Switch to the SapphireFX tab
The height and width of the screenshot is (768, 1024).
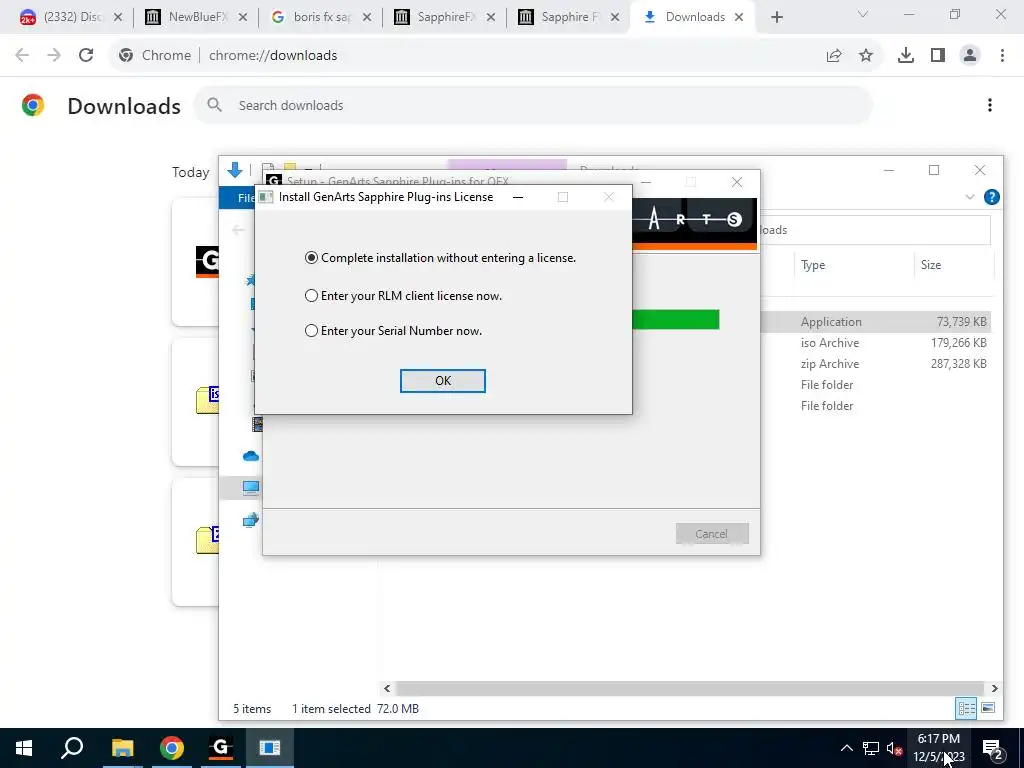pyautogui.click(x=444, y=17)
